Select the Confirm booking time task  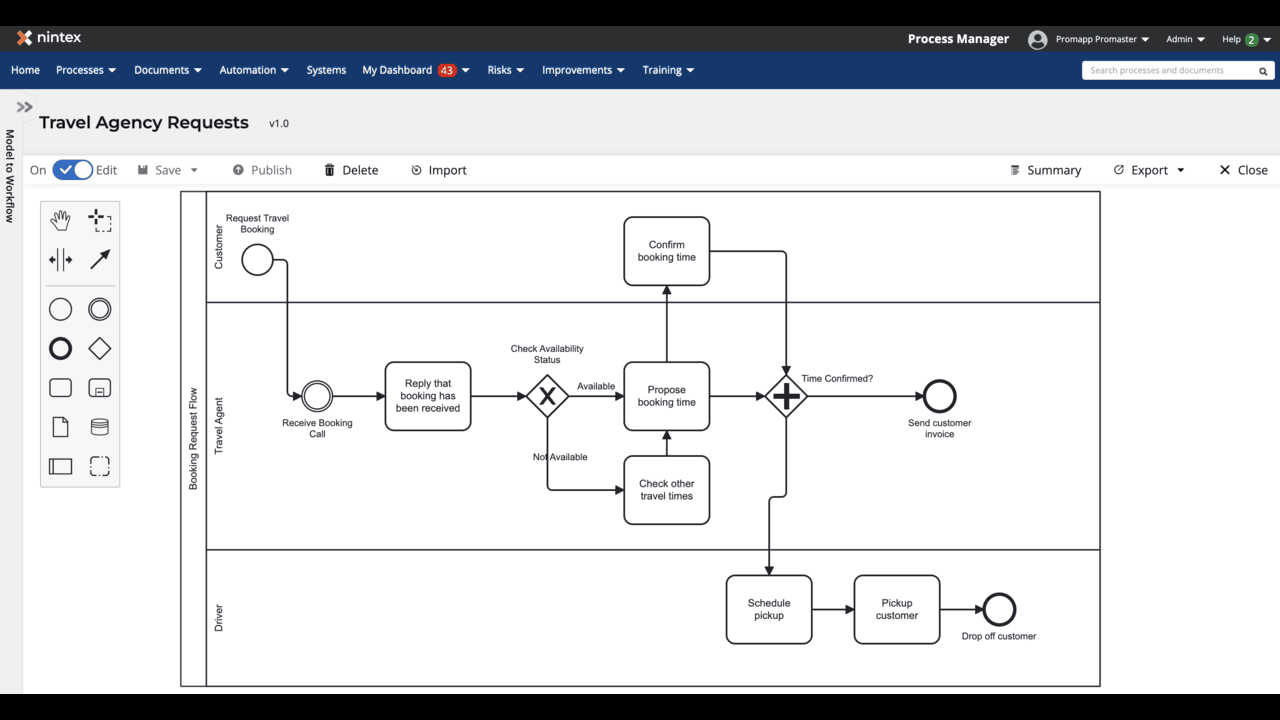point(667,251)
